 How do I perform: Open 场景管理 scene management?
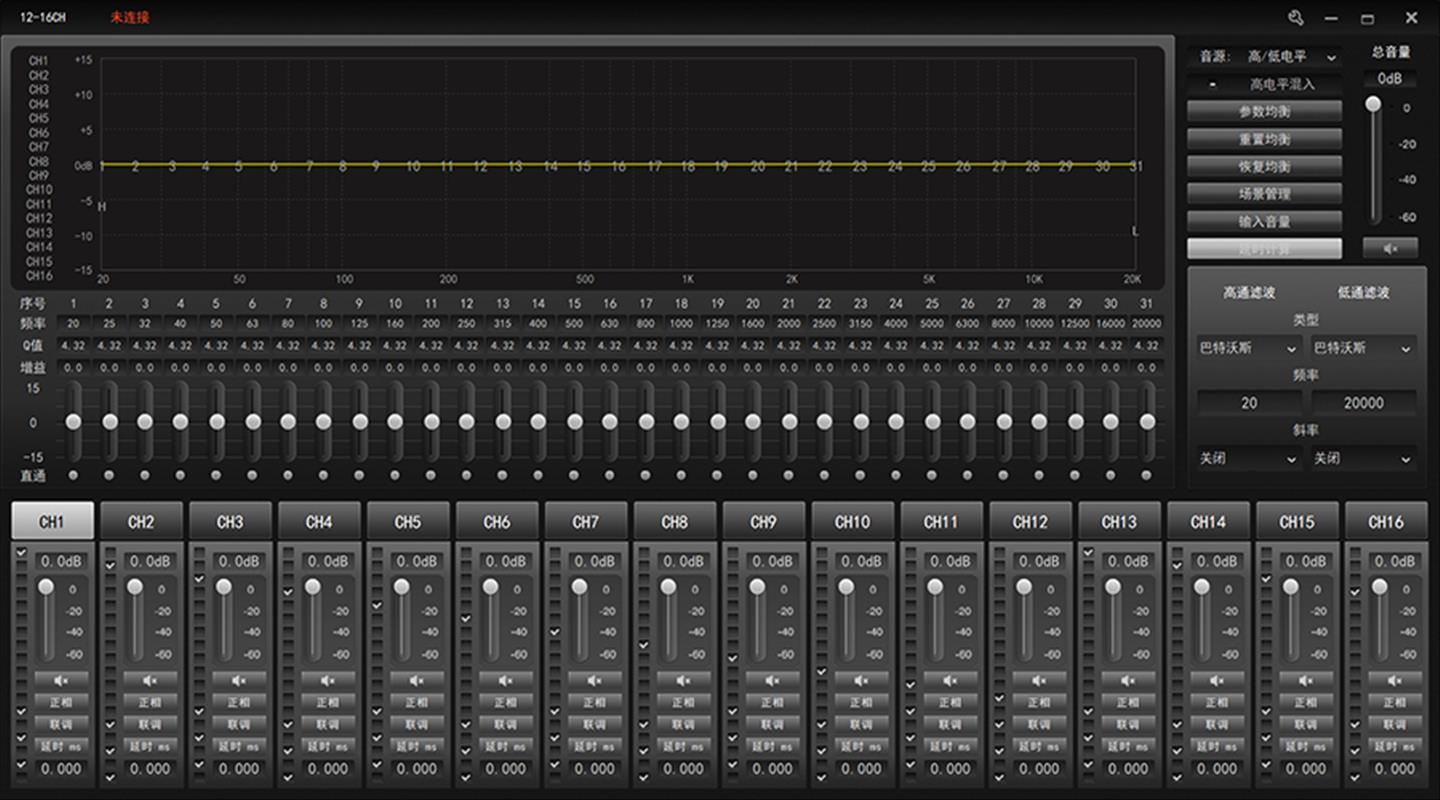click(x=1265, y=194)
